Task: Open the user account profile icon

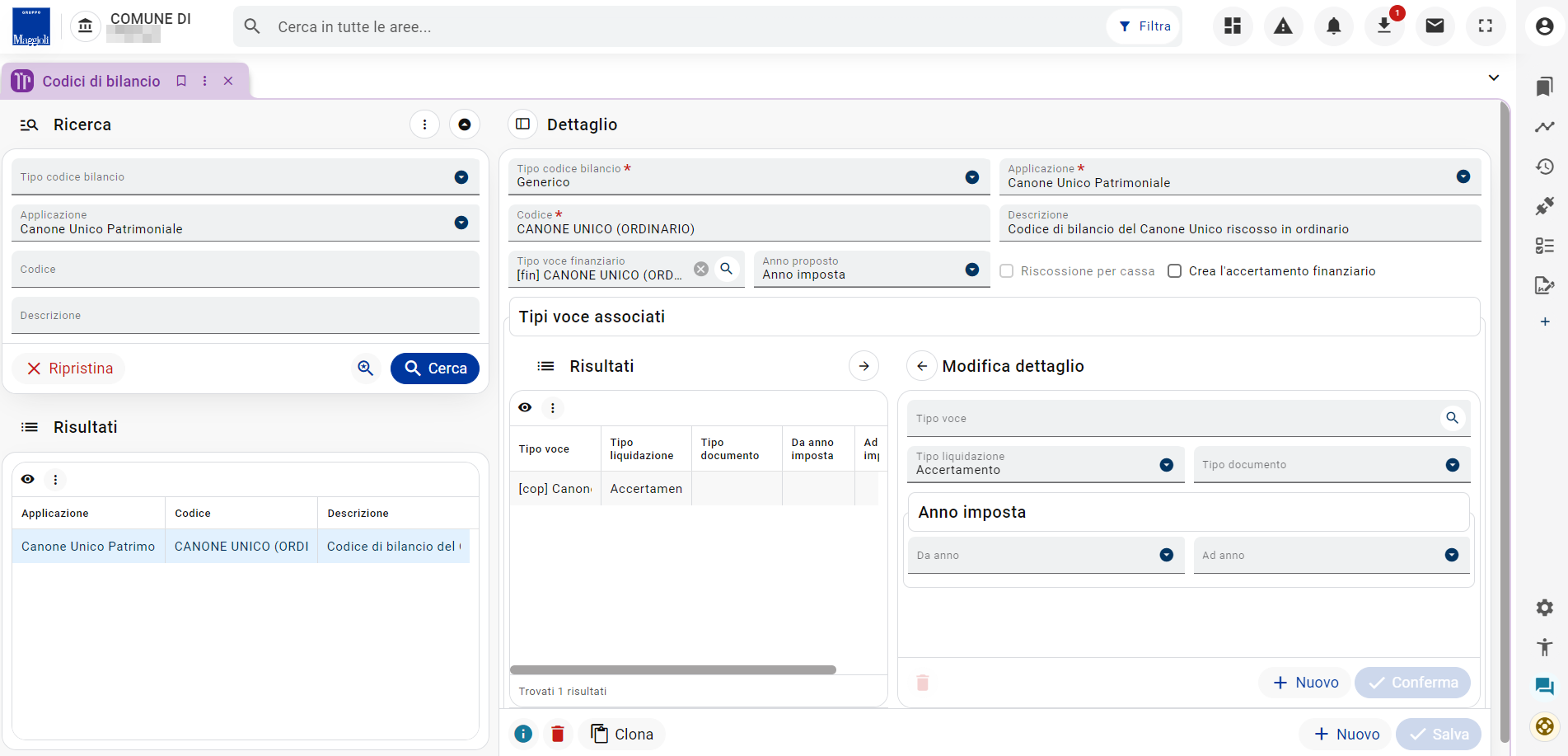Action: point(1545,26)
